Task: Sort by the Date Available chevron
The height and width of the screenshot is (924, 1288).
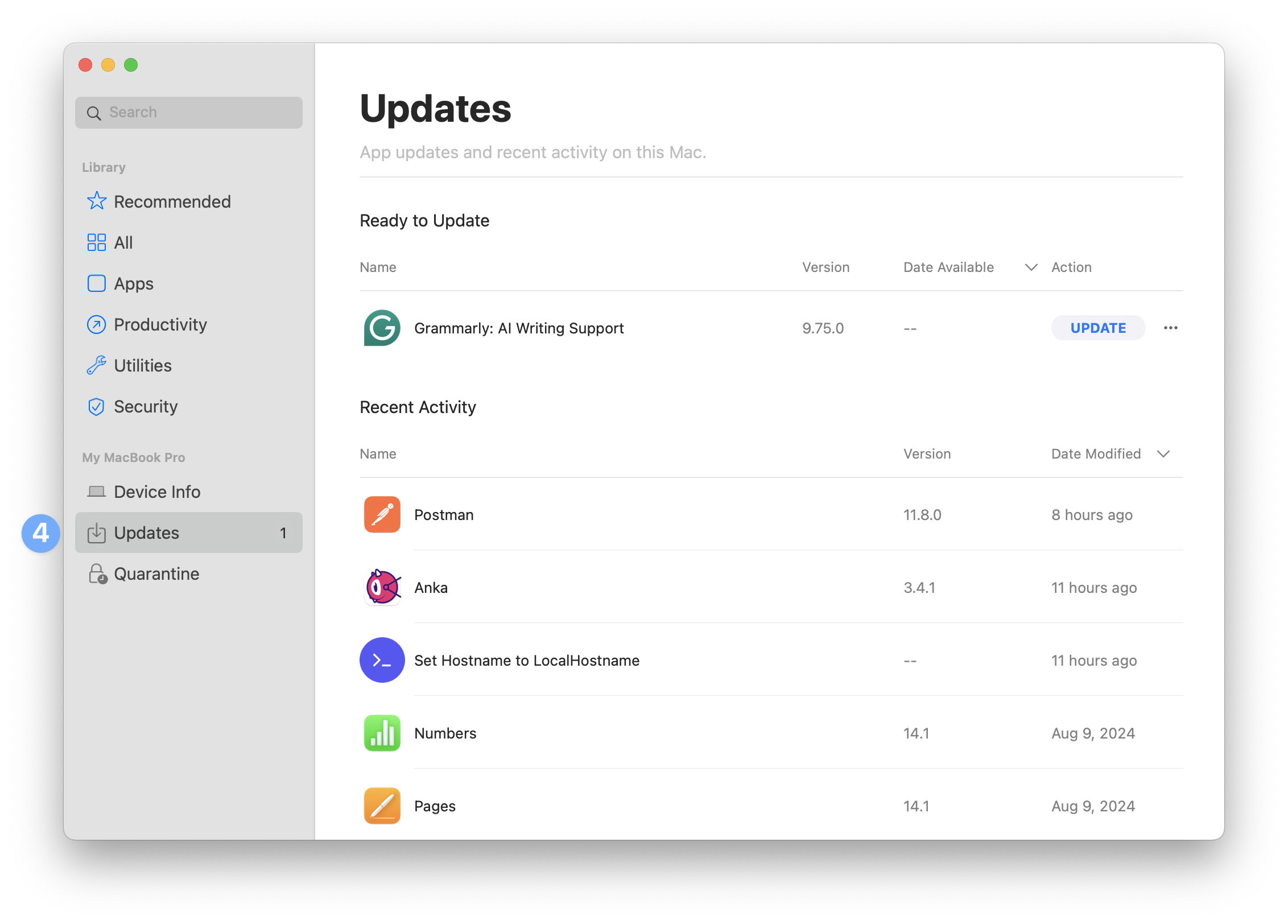Action: click(1031, 267)
